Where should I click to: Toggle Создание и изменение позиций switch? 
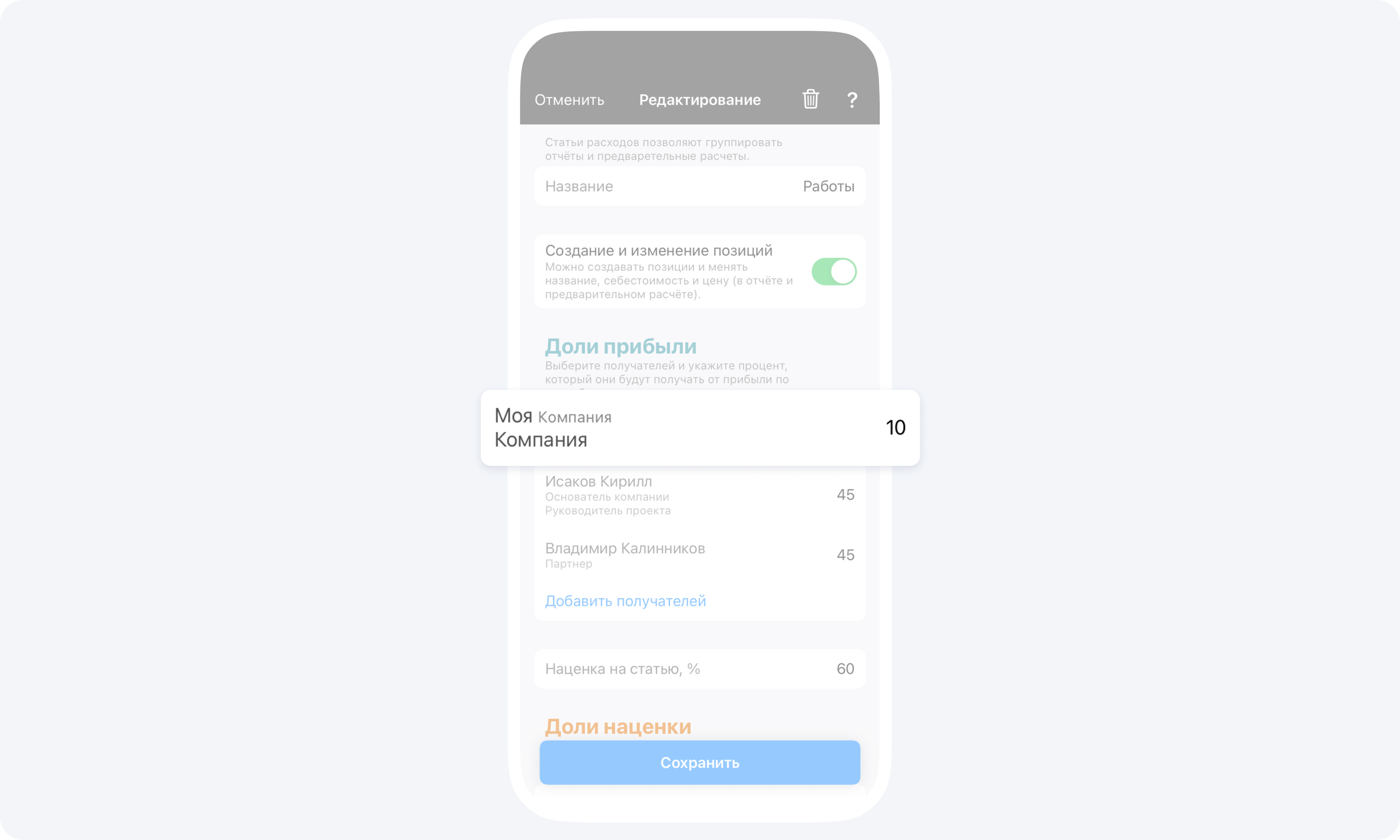834,272
